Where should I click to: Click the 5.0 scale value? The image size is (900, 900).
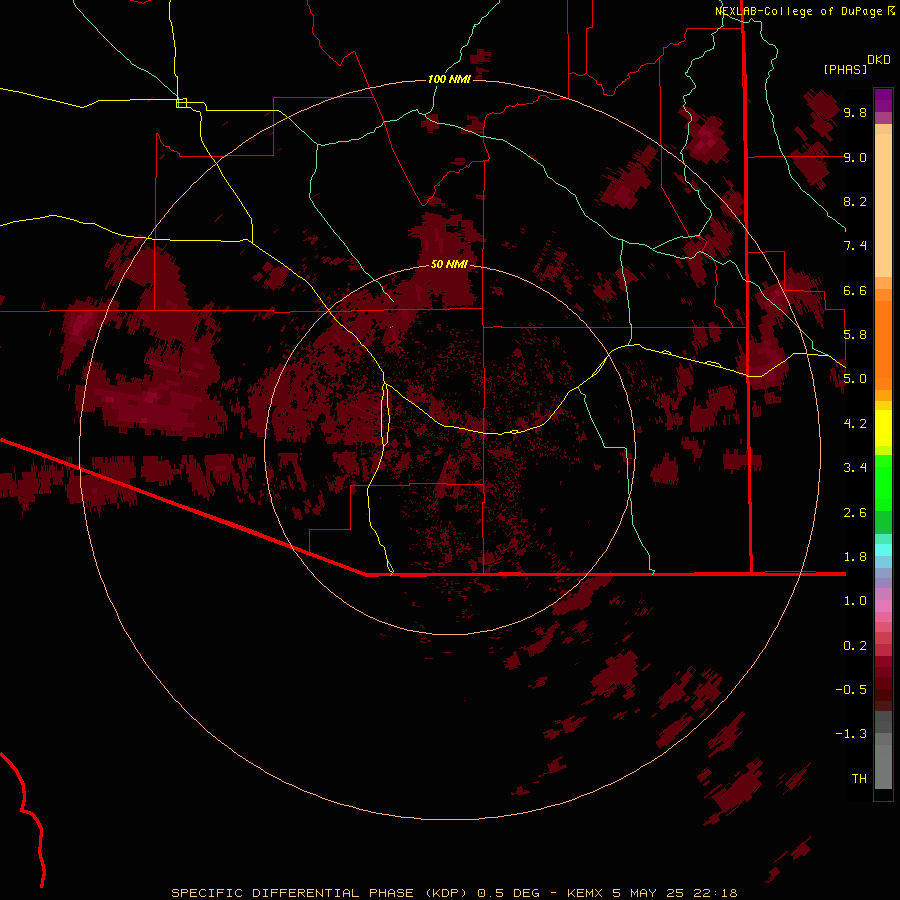pos(855,379)
